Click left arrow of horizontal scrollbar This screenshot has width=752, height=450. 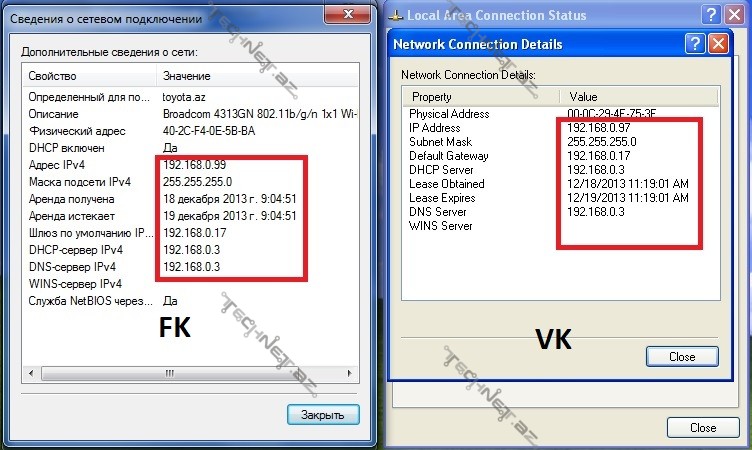31,373
